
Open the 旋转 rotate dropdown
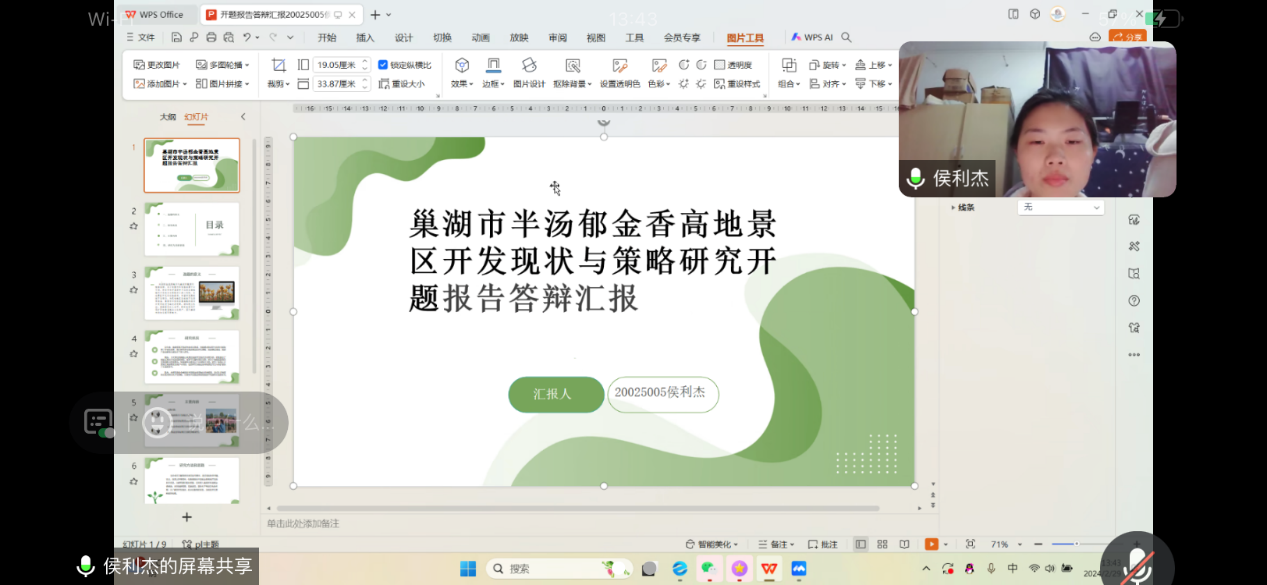(827, 65)
